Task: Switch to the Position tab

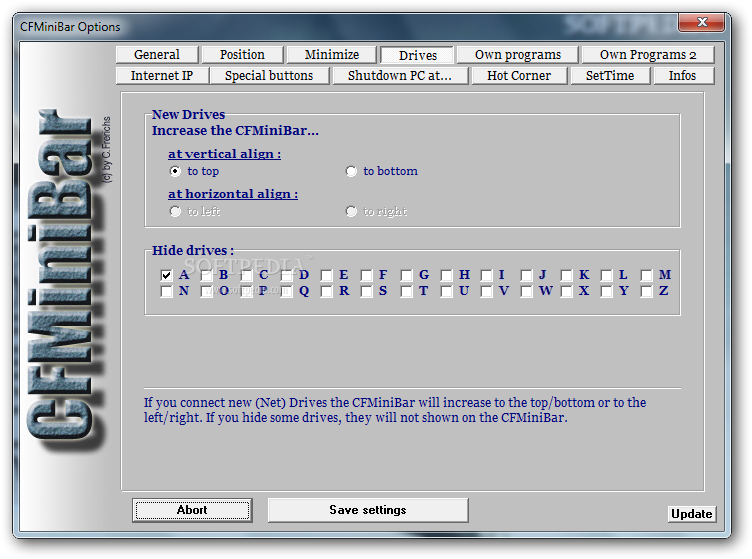Action: pos(242,55)
